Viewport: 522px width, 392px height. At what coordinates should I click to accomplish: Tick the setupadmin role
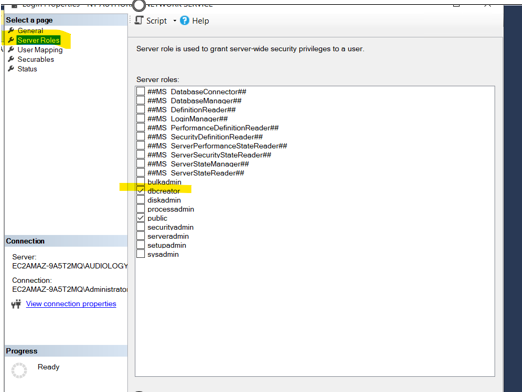tap(141, 245)
